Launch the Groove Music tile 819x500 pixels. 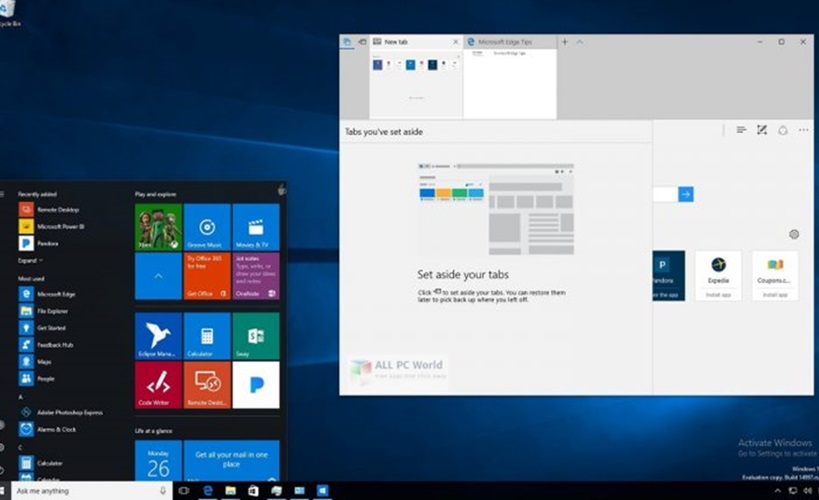click(207, 227)
